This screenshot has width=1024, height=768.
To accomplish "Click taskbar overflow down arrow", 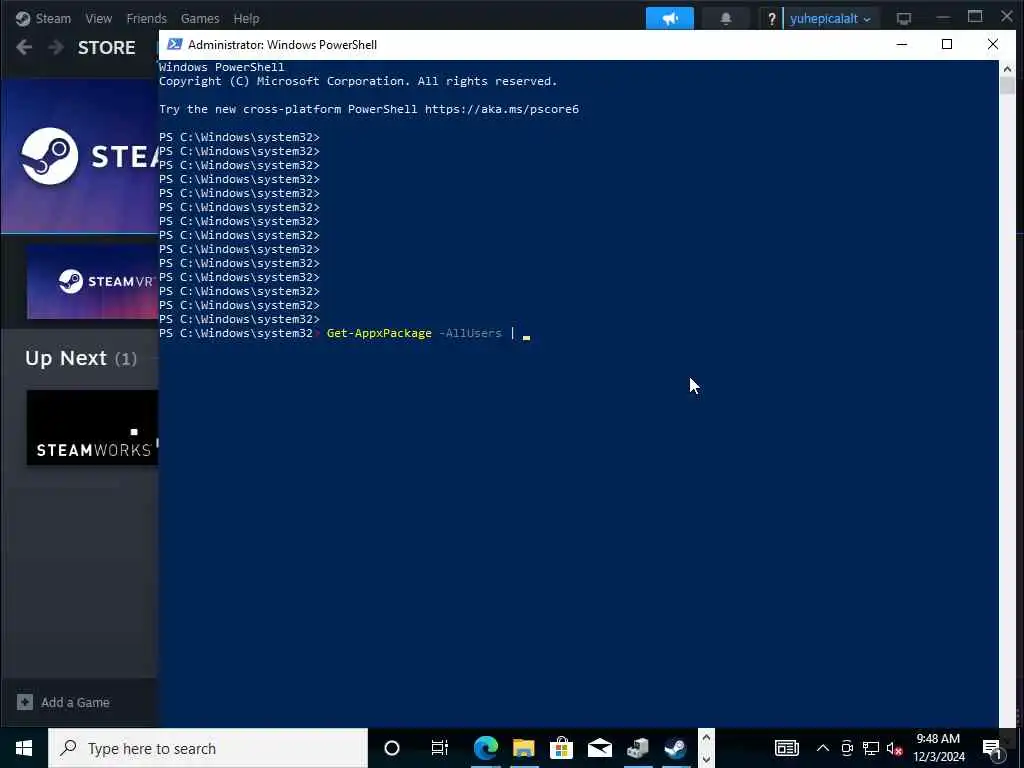I will pyautogui.click(x=706, y=759).
